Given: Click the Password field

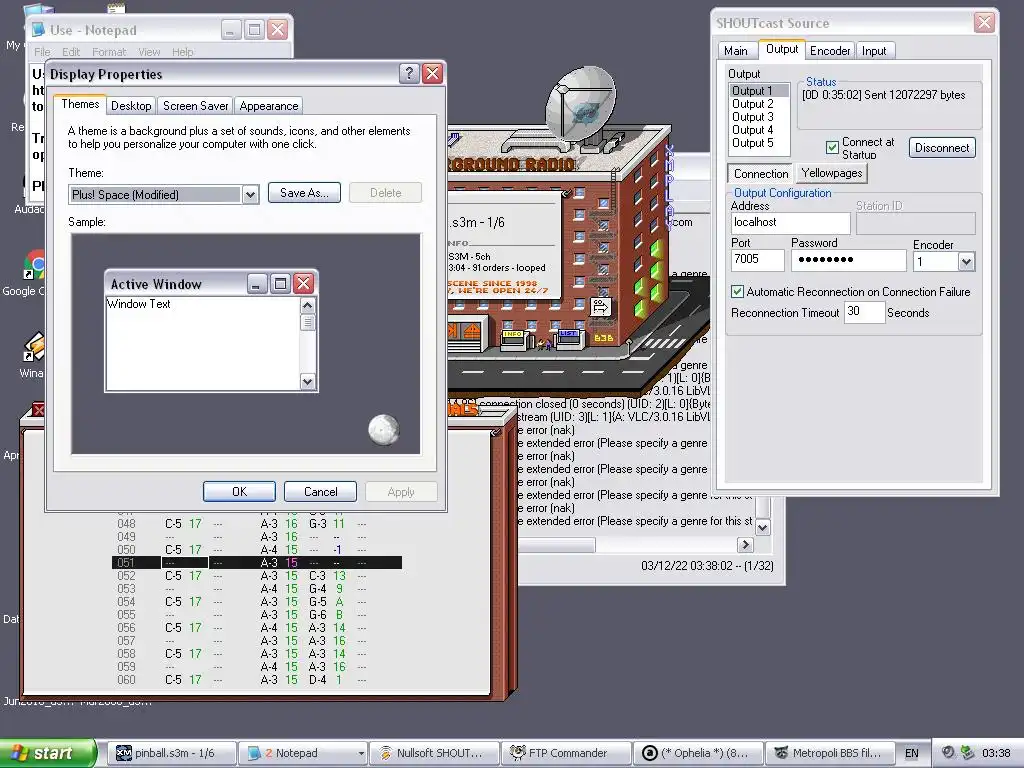Looking at the screenshot, I should [x=848, y=260].
